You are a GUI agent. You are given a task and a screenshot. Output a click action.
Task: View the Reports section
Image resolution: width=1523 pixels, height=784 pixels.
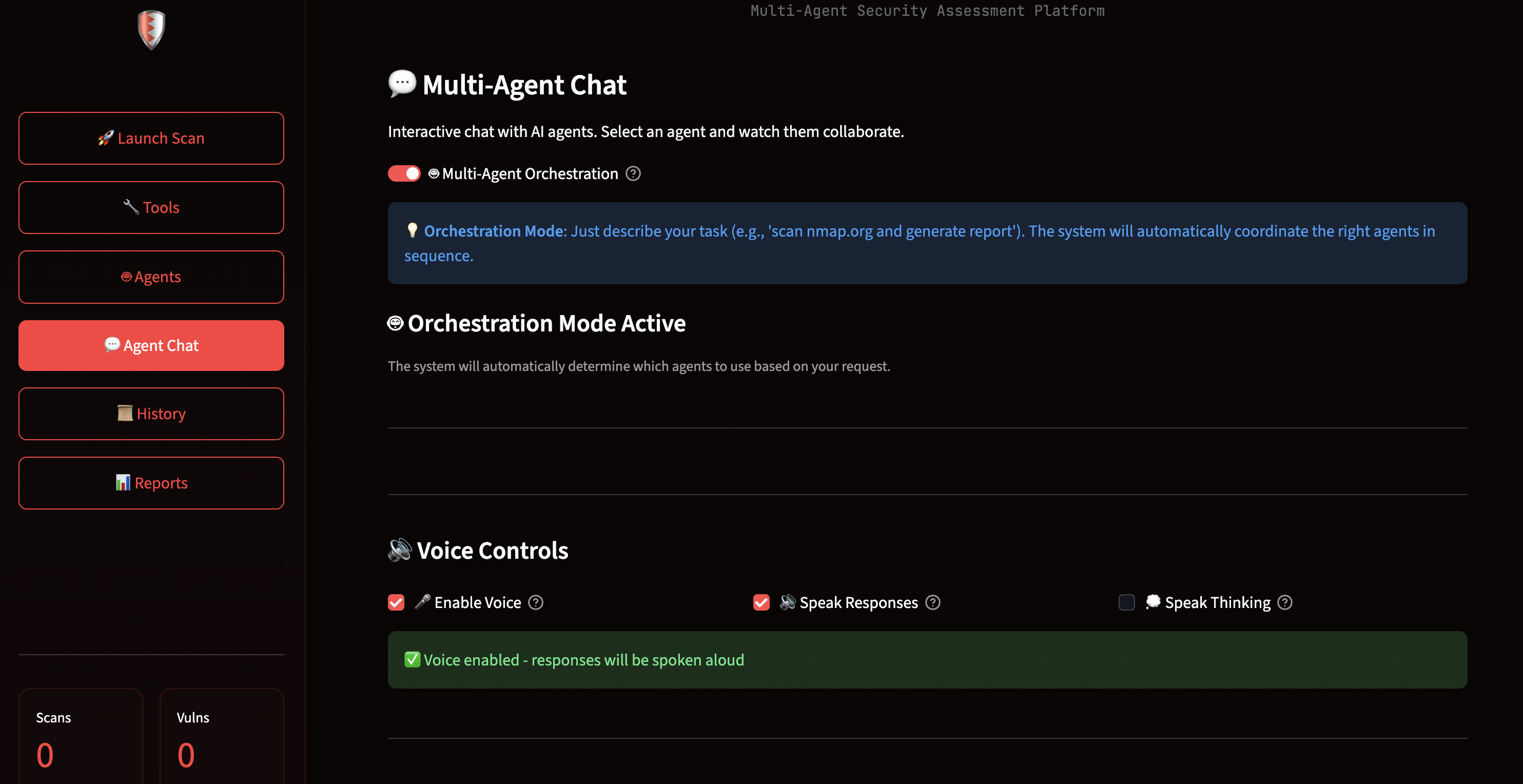[x=151, y=483]
